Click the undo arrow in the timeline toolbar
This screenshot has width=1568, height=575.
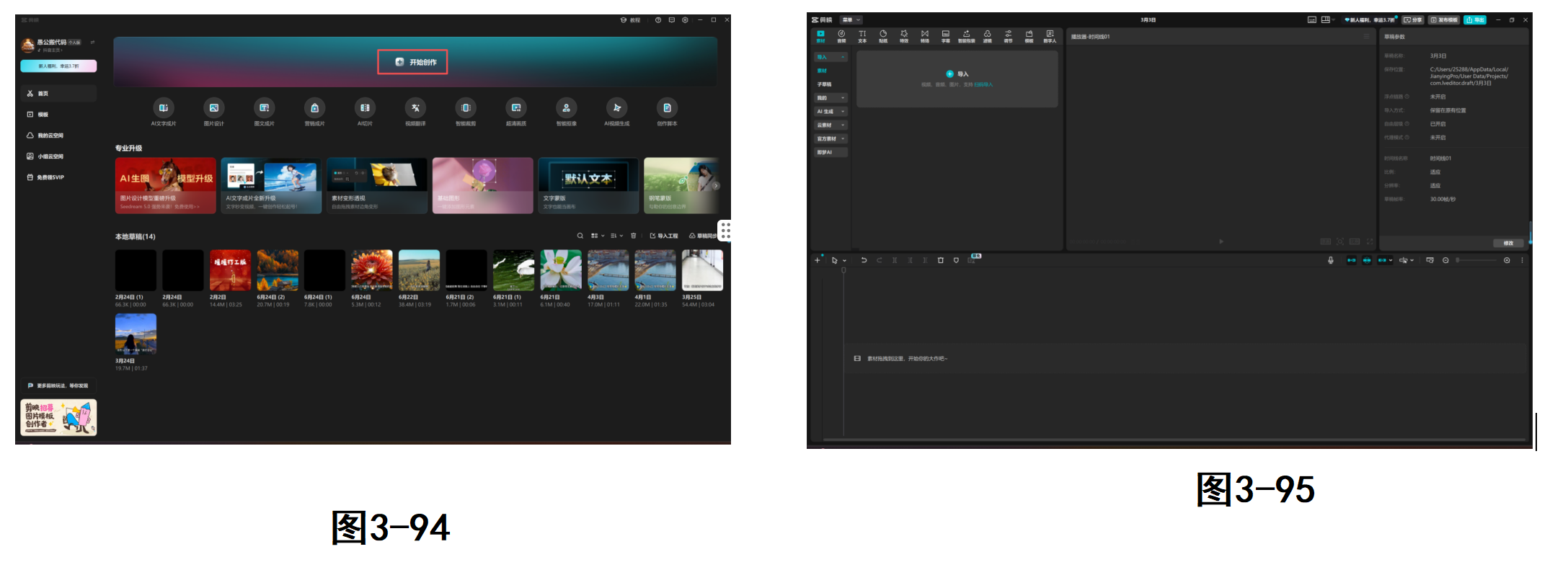(x=864, y=260)
